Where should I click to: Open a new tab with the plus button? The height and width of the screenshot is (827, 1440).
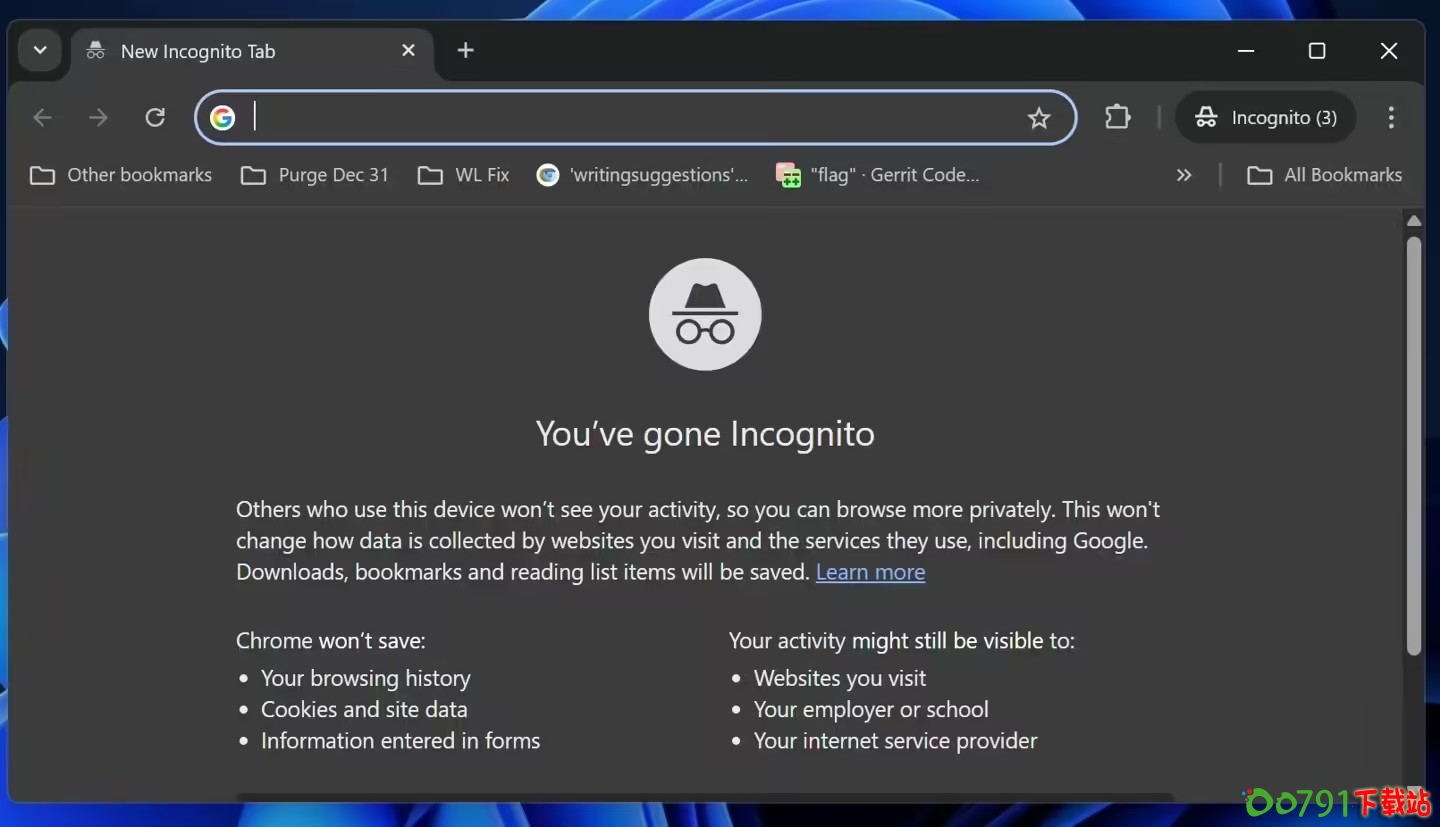pyautogui.click(x=465, y=50)
